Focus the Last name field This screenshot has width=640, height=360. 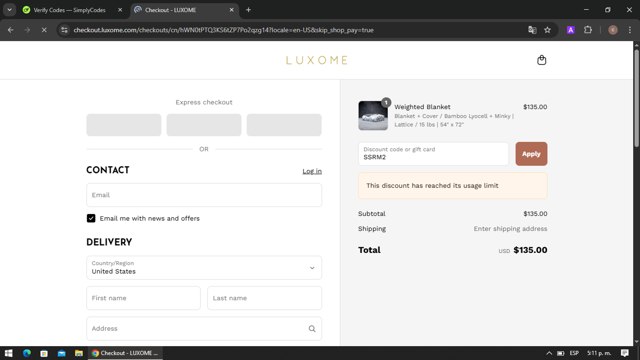(264, 298)
